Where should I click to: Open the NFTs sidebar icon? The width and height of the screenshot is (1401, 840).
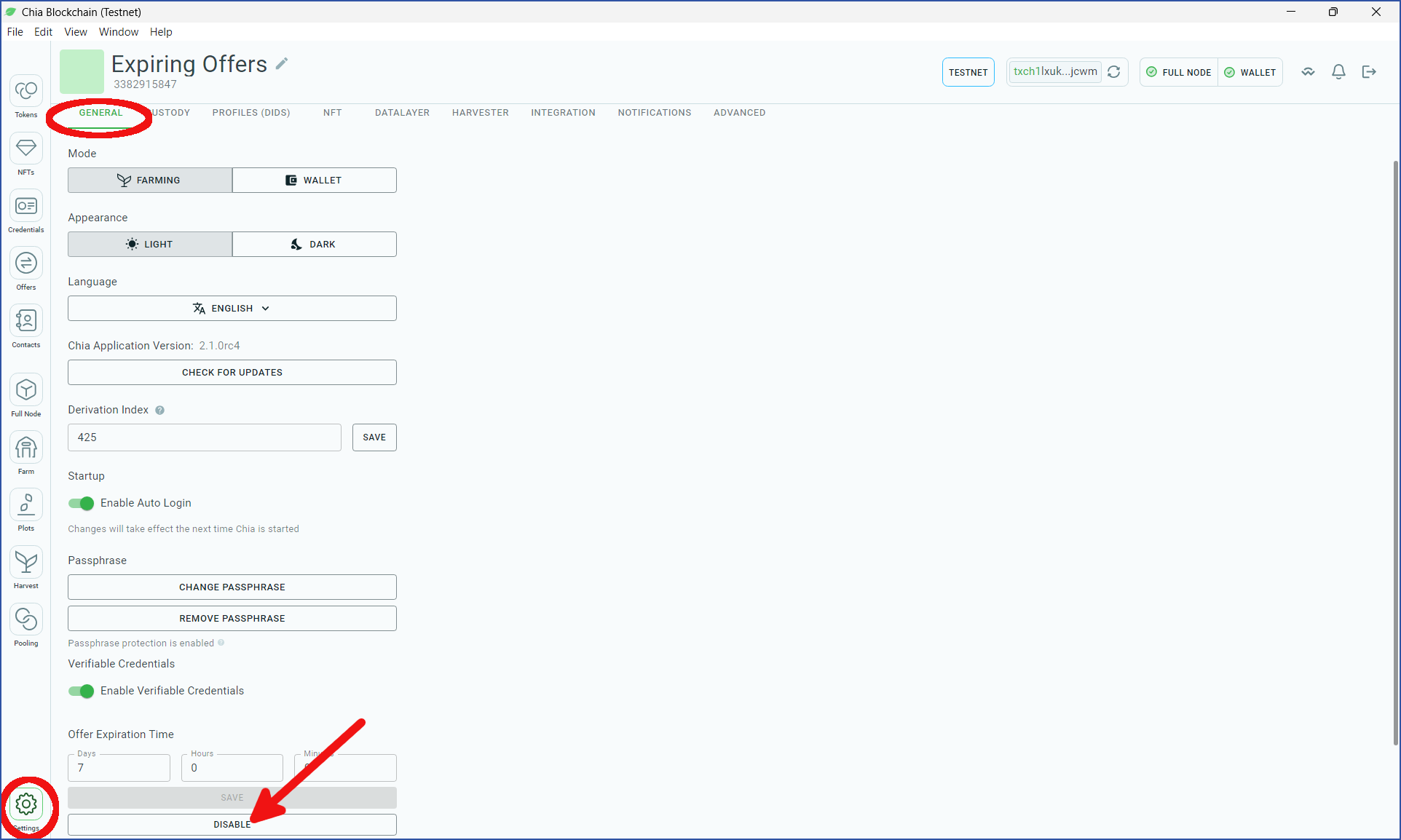[x=26, y=148]
